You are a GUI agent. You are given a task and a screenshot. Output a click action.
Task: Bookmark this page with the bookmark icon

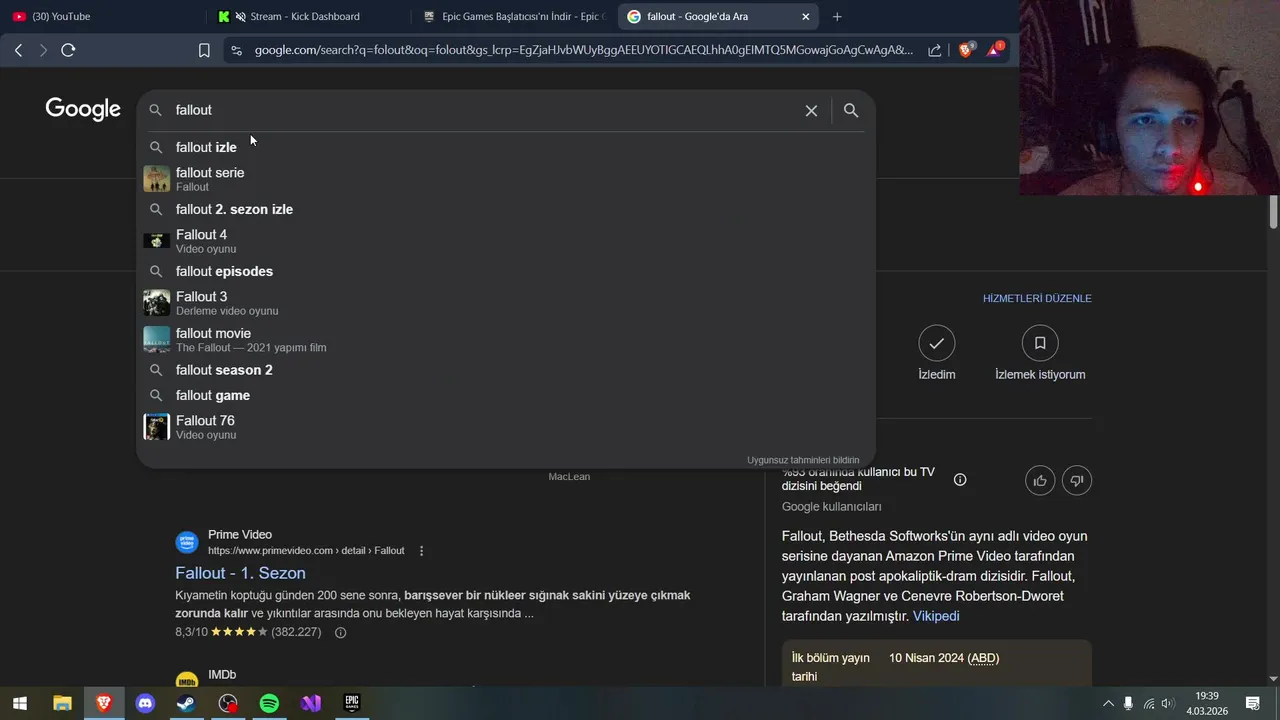(x=204, y=50)
